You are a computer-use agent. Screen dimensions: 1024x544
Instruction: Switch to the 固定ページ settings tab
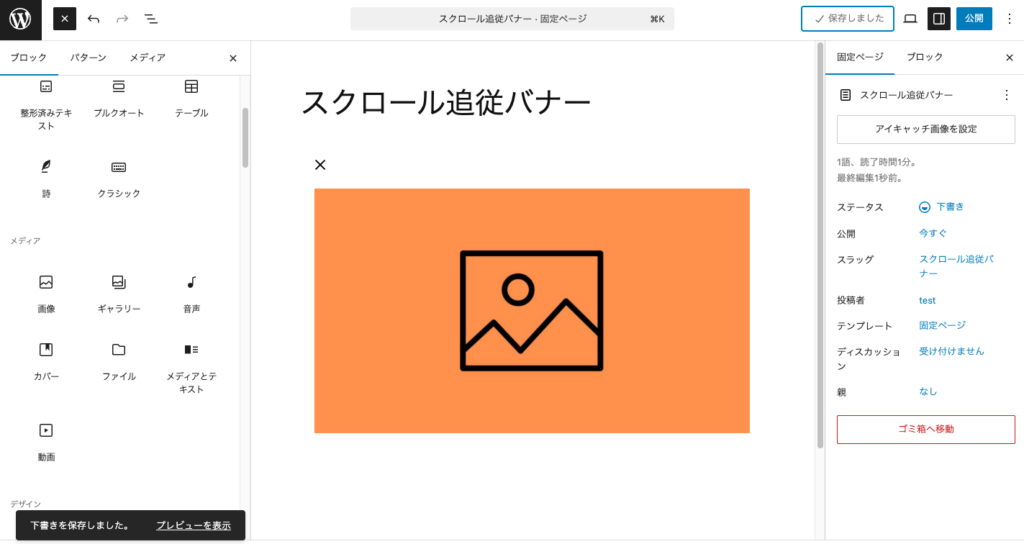[859, 57]
